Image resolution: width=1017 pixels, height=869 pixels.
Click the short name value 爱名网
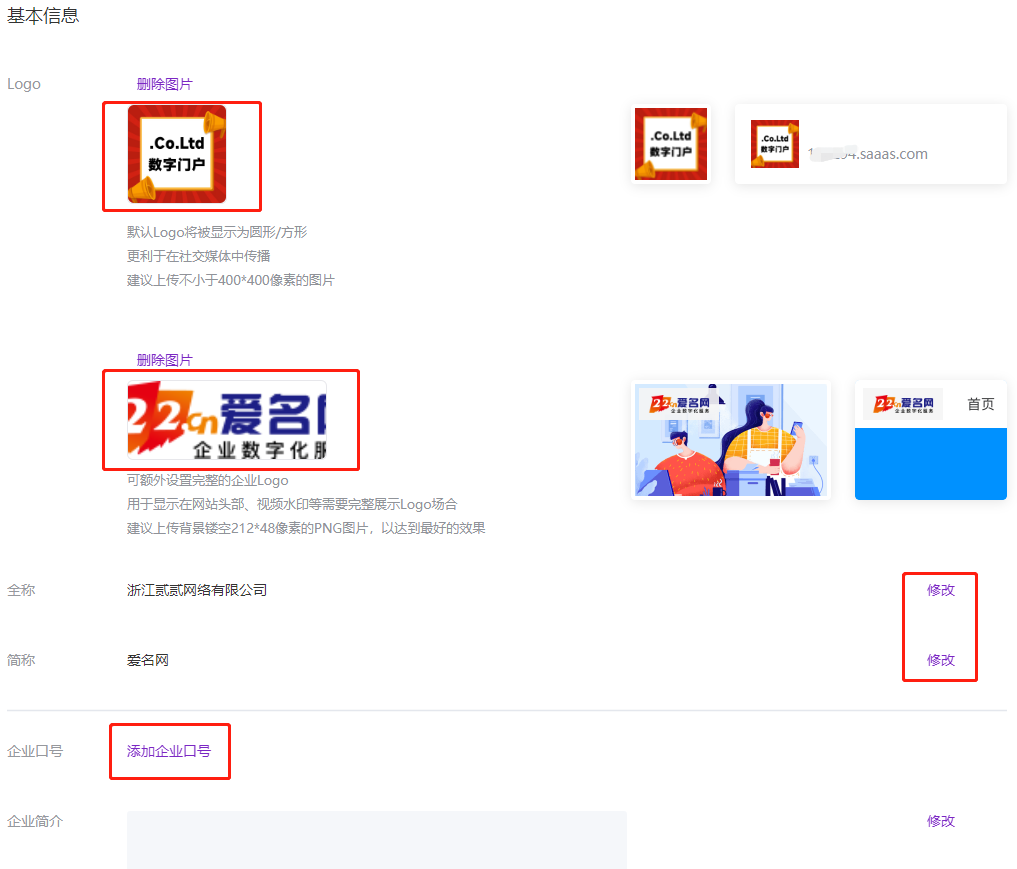pyautogui.click(x=148, y=660)
